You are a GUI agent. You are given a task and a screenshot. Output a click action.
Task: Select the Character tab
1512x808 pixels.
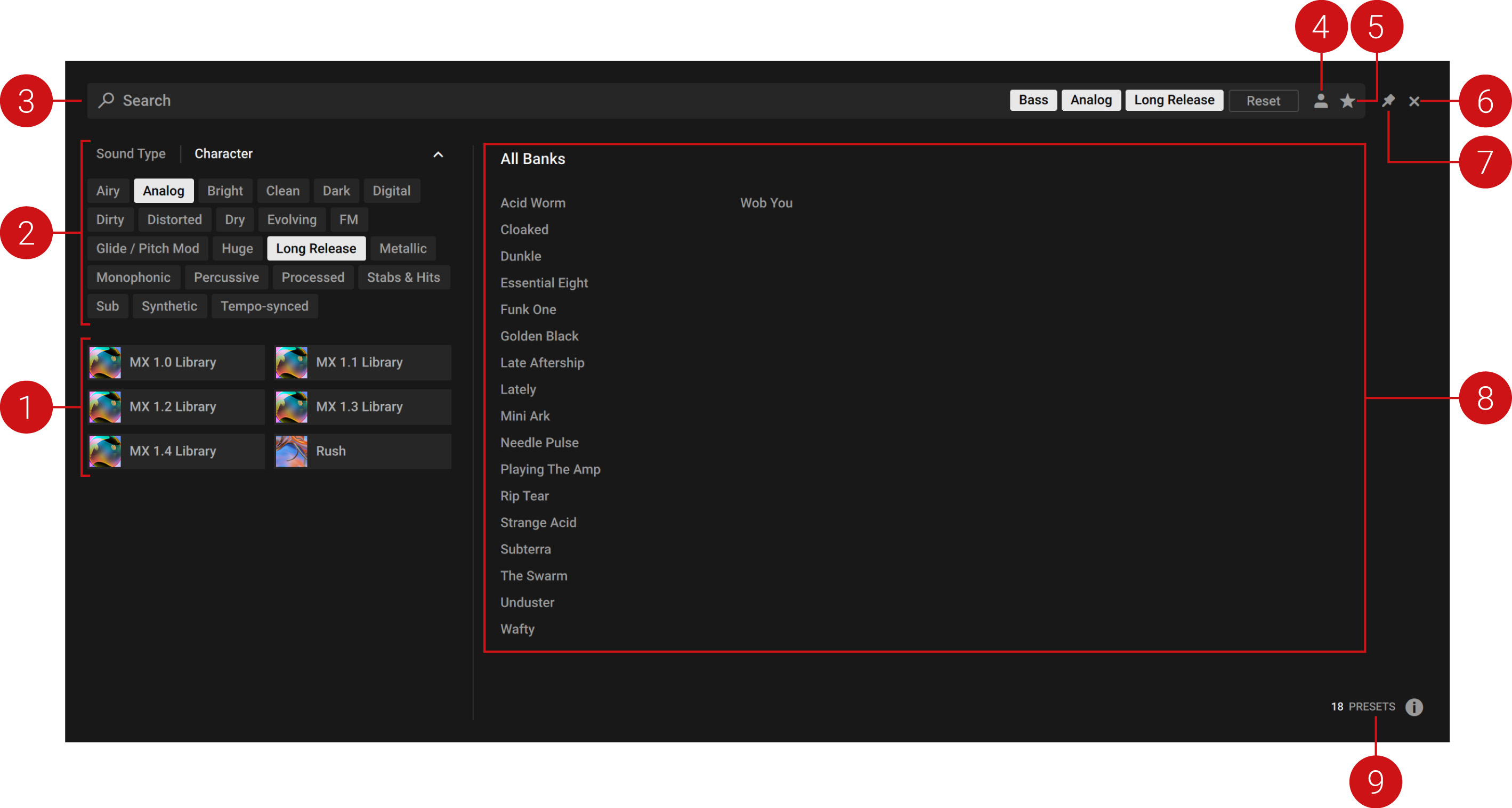223,154
